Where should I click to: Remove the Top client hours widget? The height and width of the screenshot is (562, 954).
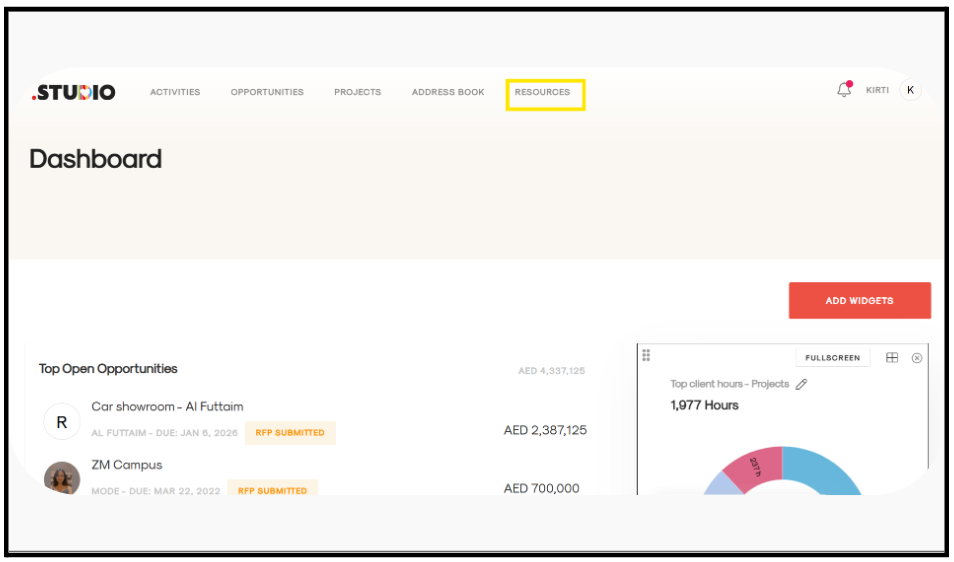coord(917,358)
